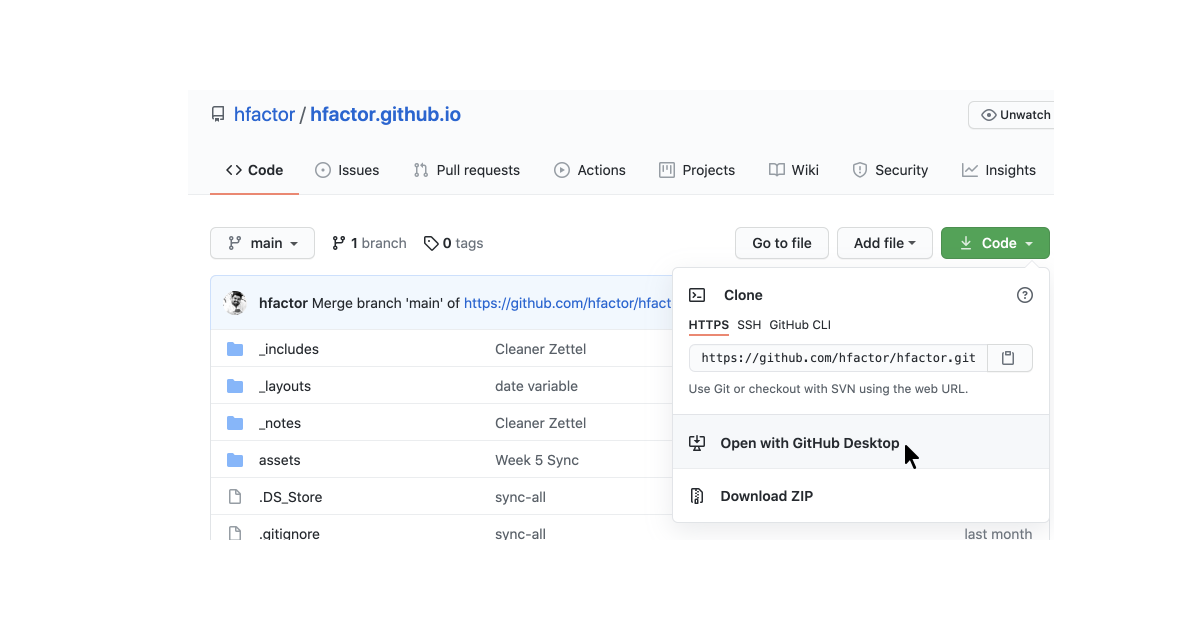Click the Go to file button
This screenshot has height=630, width=1200.
[781, 243]
